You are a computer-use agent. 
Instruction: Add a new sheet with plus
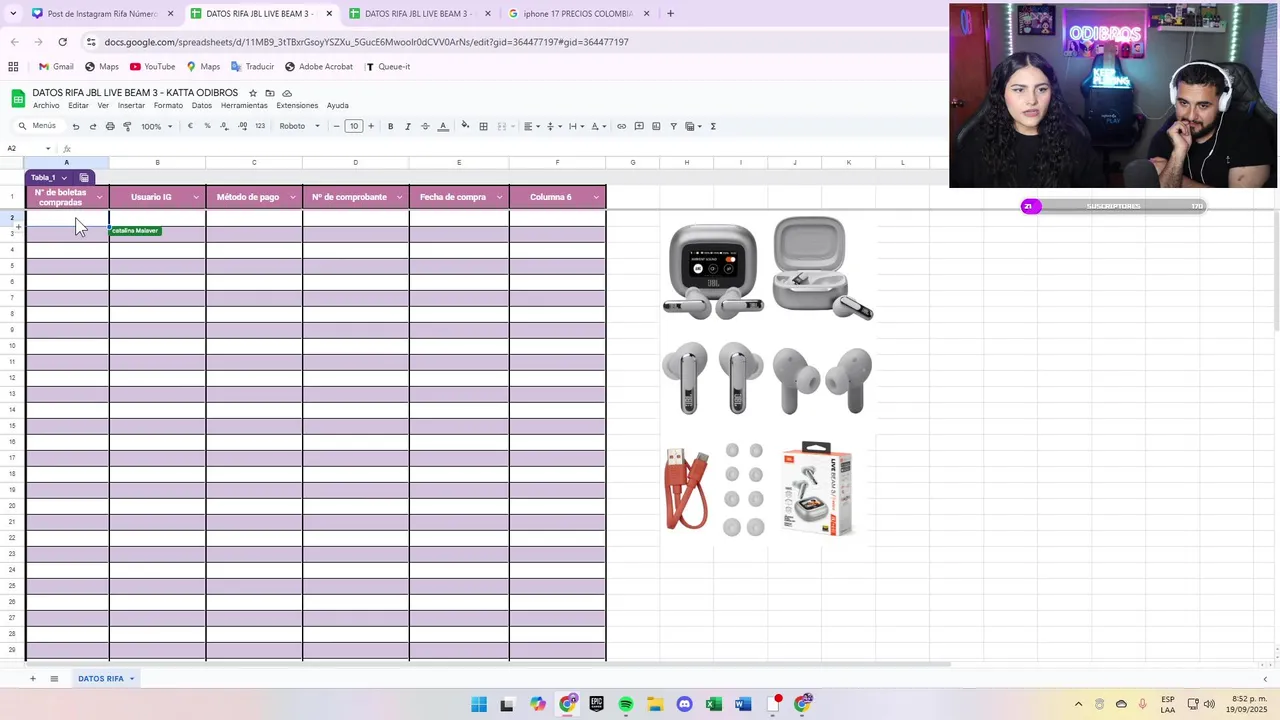(32, 679)
